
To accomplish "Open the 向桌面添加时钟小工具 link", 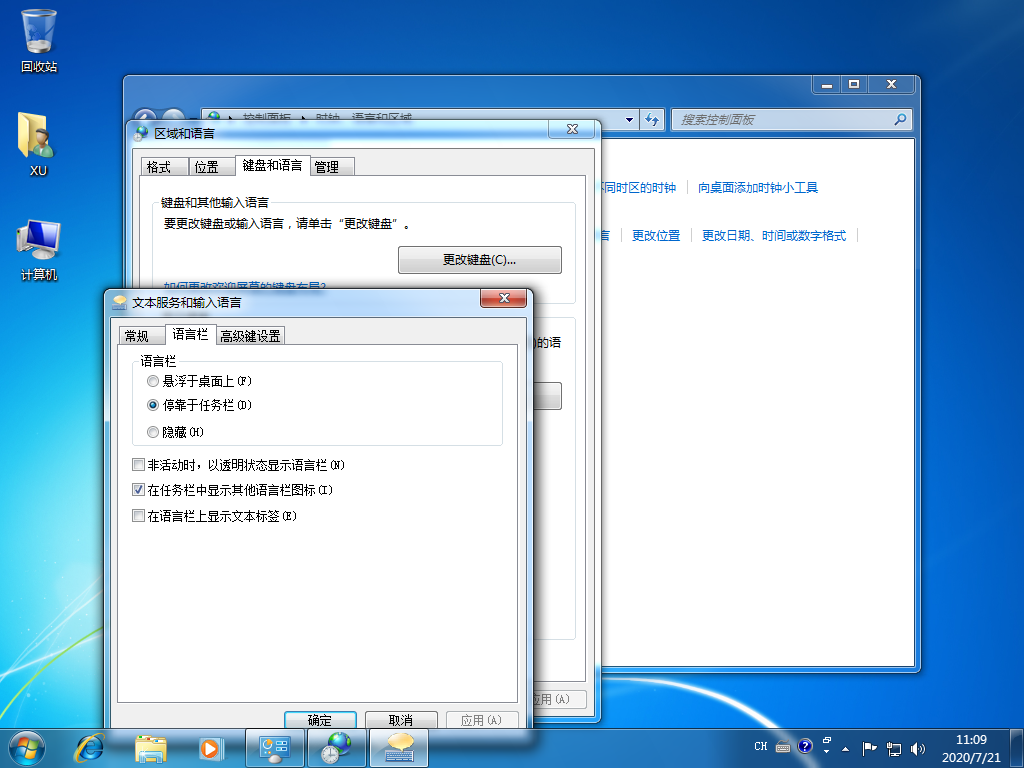I will coord(758,188).
